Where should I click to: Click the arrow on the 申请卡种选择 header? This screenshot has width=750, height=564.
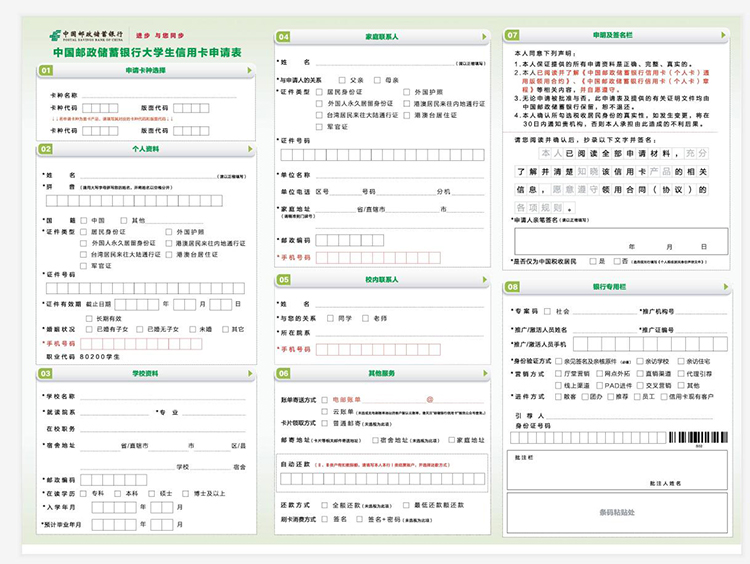tap(249, 70)
